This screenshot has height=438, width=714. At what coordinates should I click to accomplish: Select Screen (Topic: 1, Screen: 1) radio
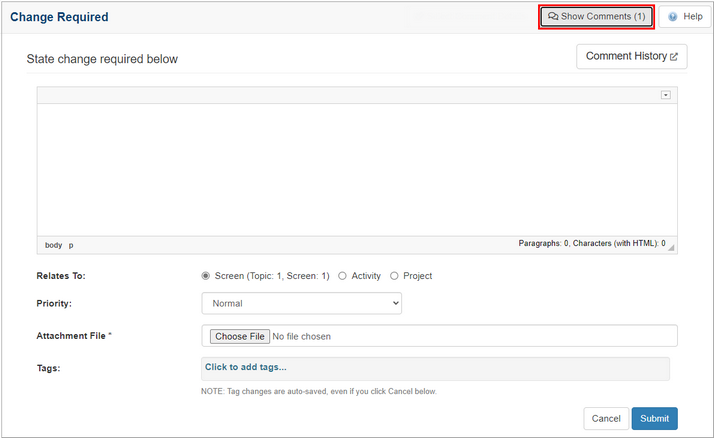(x=206, y=276)
